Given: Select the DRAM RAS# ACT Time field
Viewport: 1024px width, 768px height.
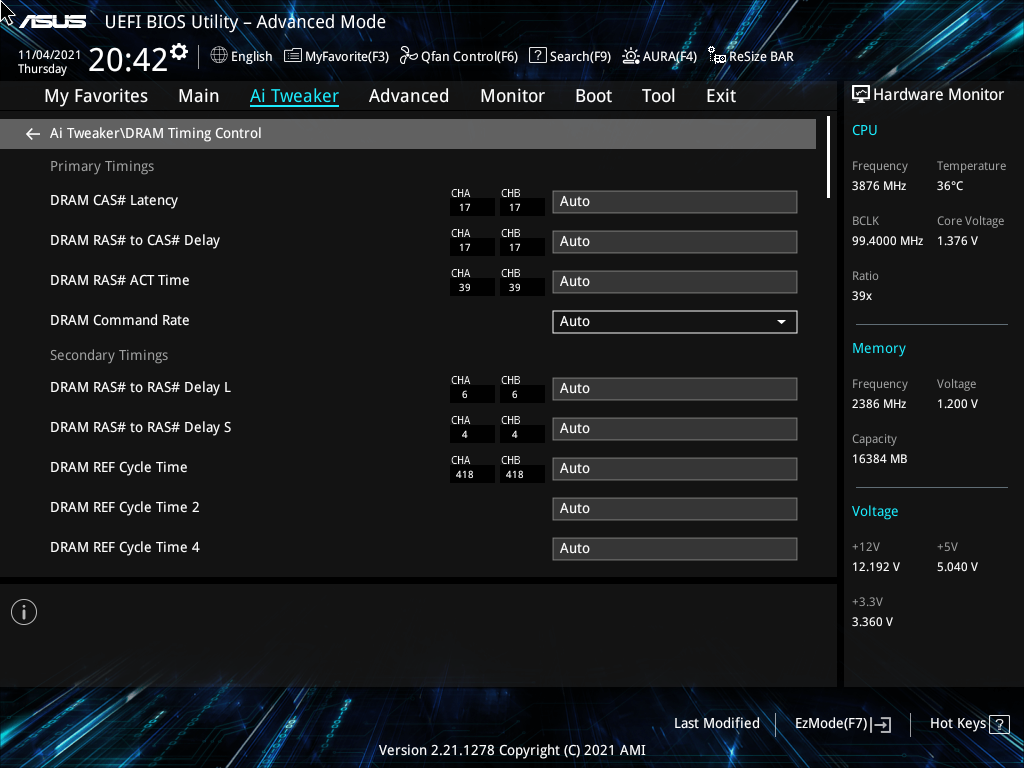Looking at the screenshot, I should point(675,281).
